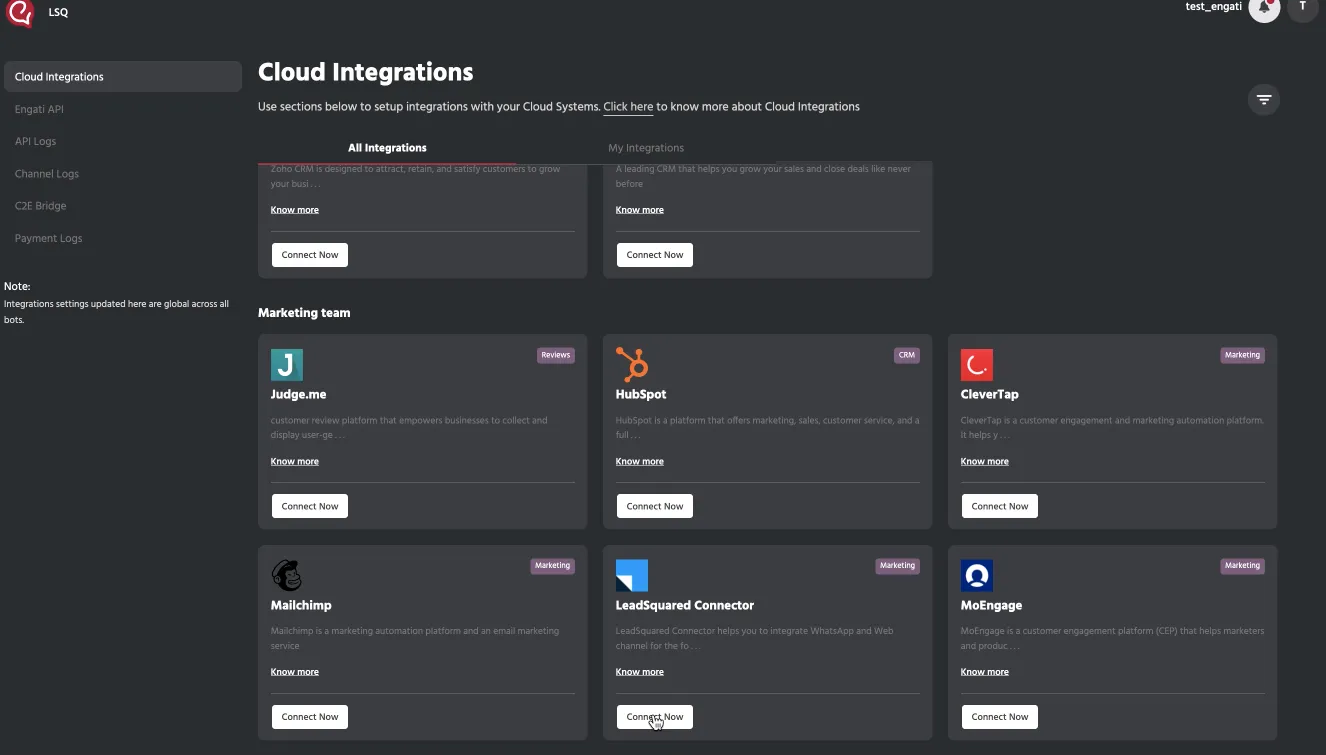The height and width of the screenshot is (755, 1326).
Task: Open Know more for LeadSquared Connector
Action: click(640, 672)
